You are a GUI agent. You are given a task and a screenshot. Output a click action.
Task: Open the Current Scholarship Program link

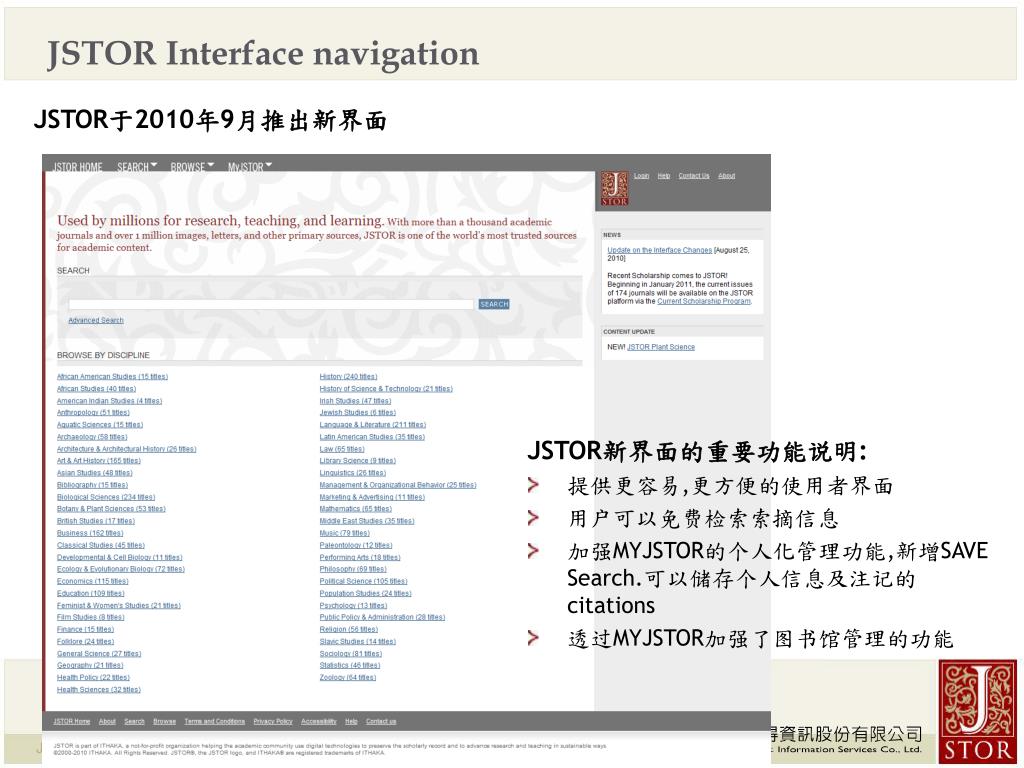point(704,301)
